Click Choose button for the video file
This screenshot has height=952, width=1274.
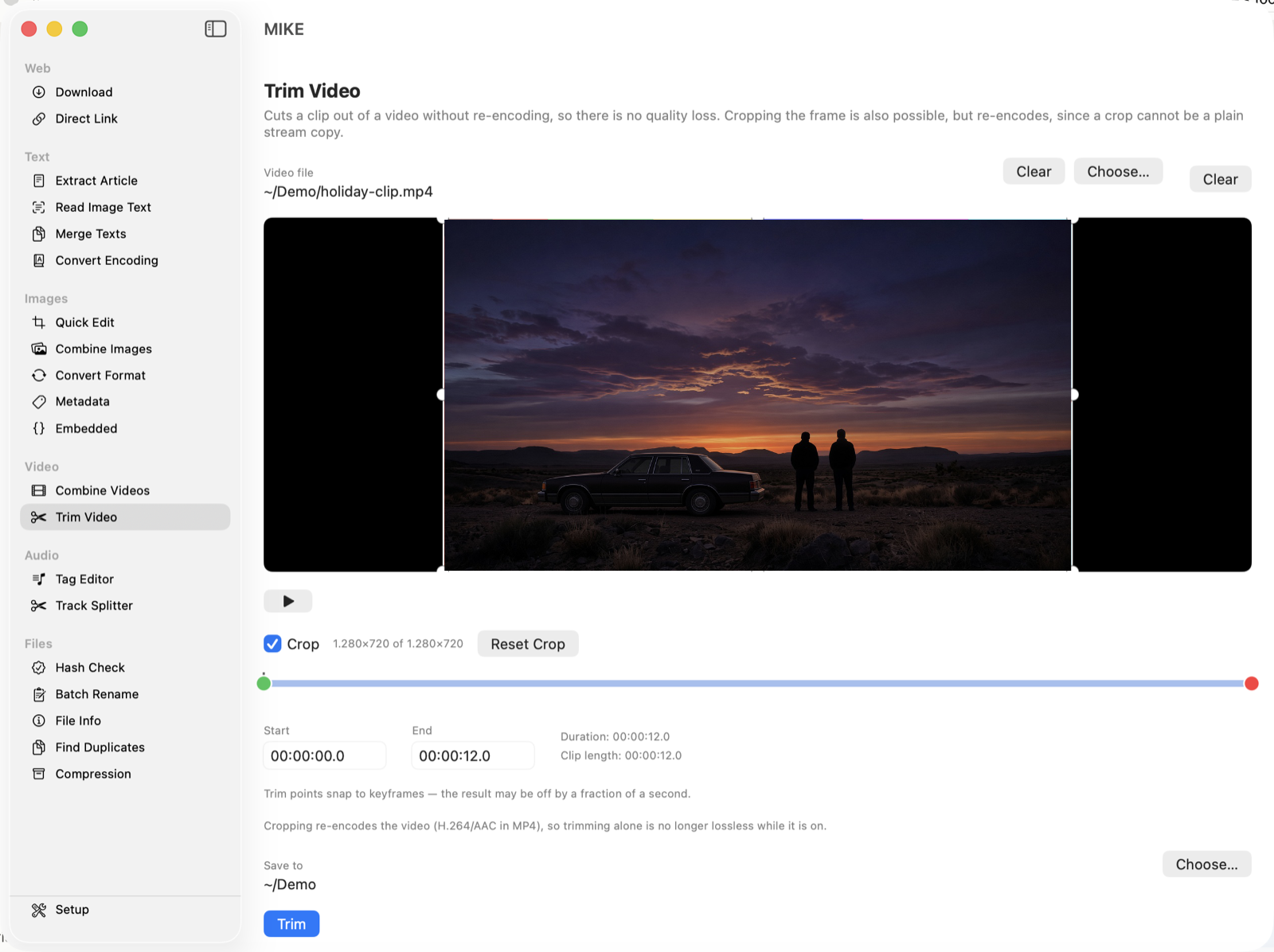[1118, 171]
